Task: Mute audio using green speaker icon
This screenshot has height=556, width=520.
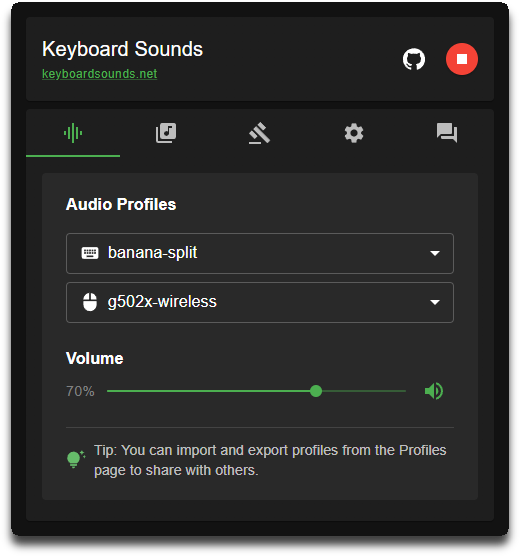Action: point(434,391)
